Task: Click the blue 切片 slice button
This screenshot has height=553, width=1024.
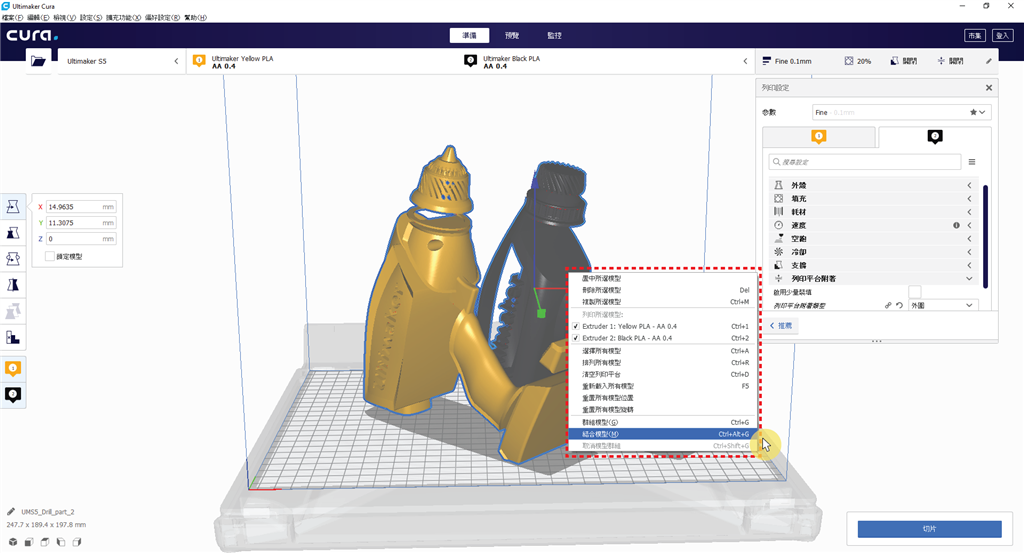Action: click(929, 527)
